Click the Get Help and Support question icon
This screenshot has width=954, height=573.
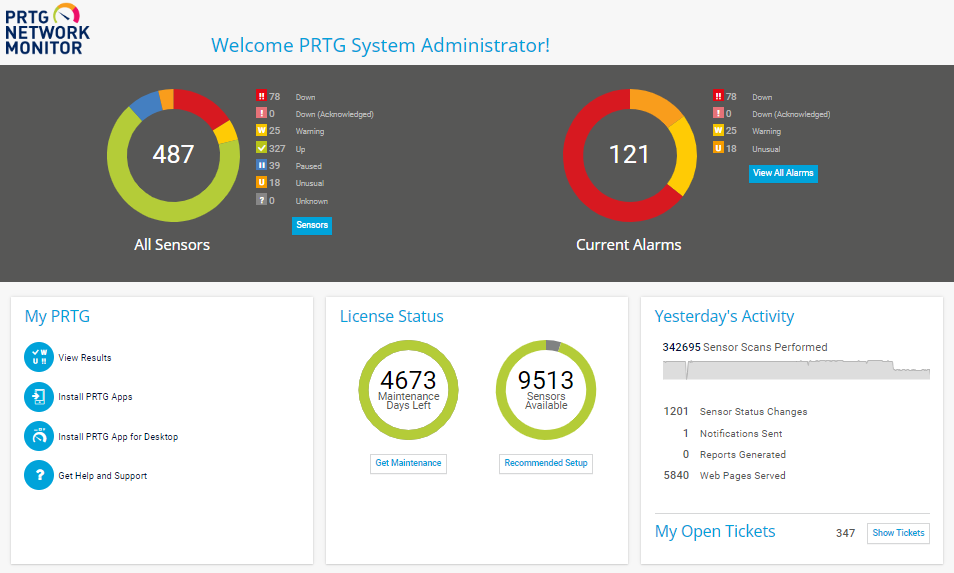click(x=39, y=476)
